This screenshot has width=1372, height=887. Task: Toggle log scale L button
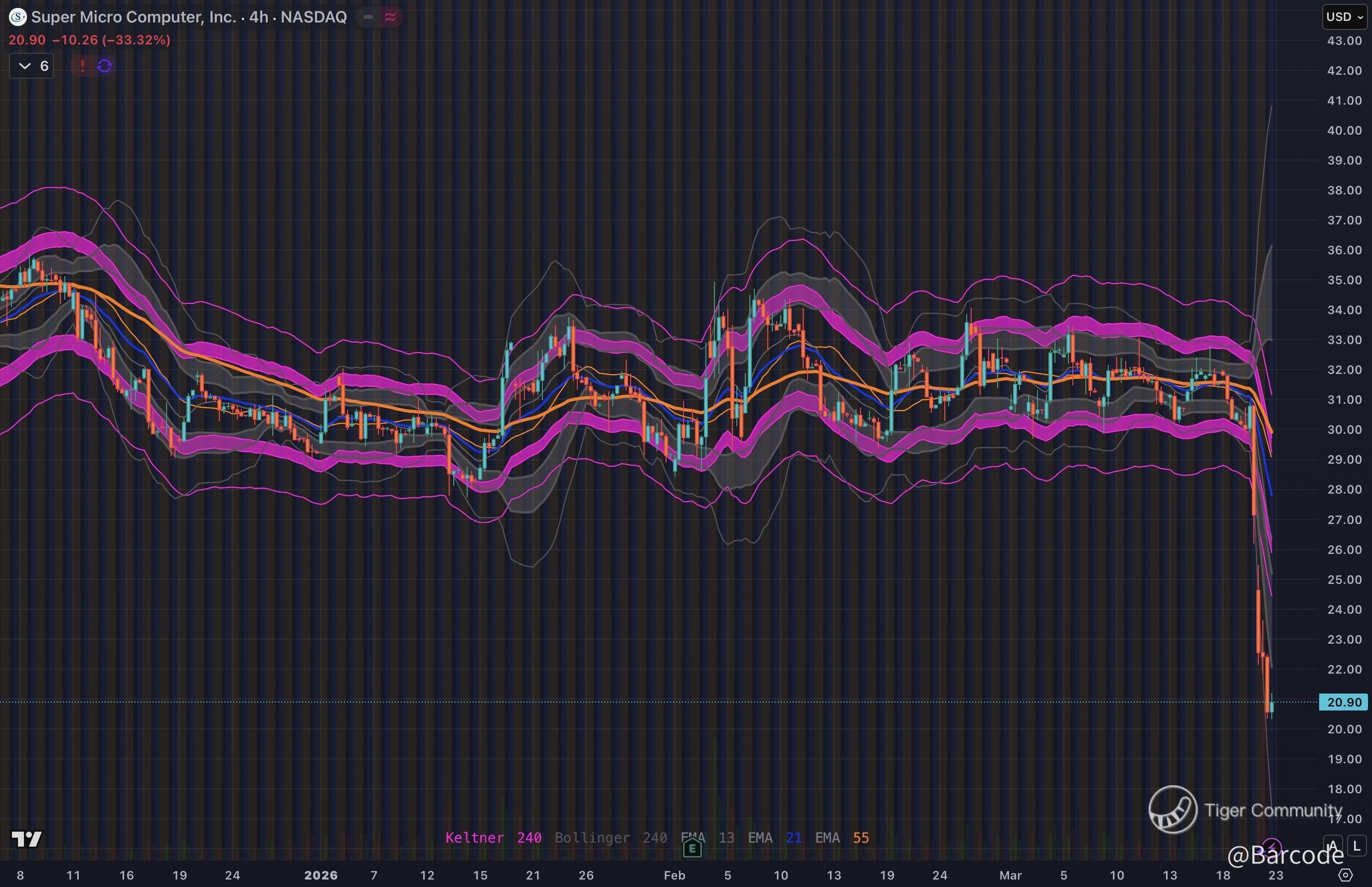(x=1357, y=847)
